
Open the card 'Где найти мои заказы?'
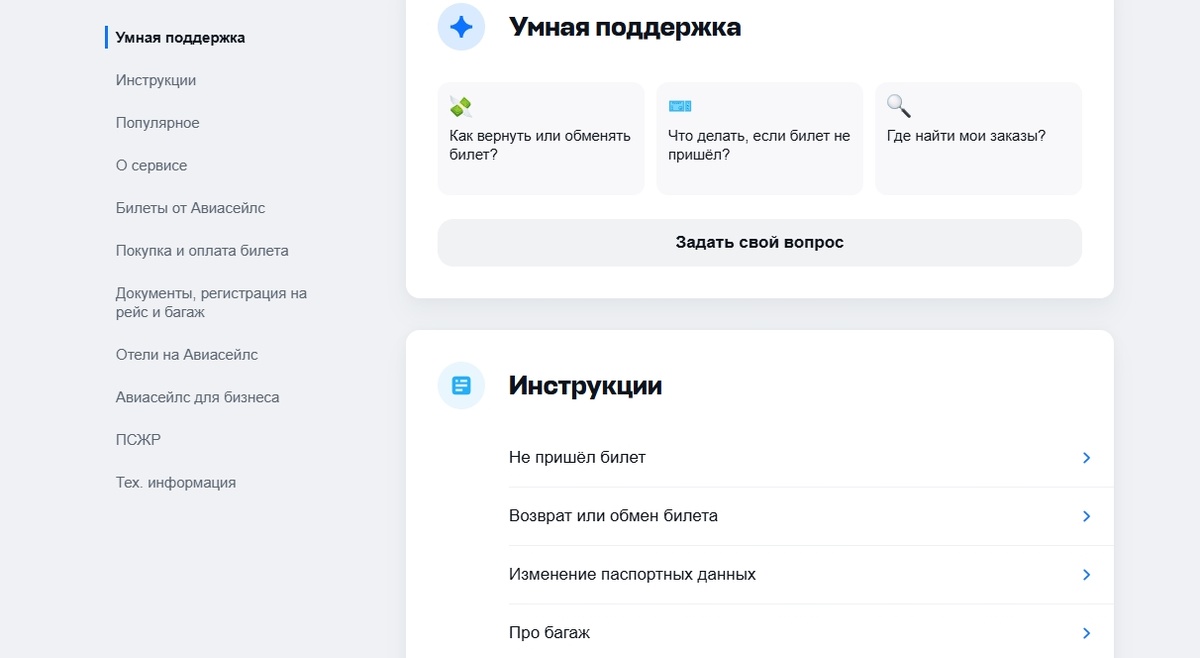coord(977,138)
